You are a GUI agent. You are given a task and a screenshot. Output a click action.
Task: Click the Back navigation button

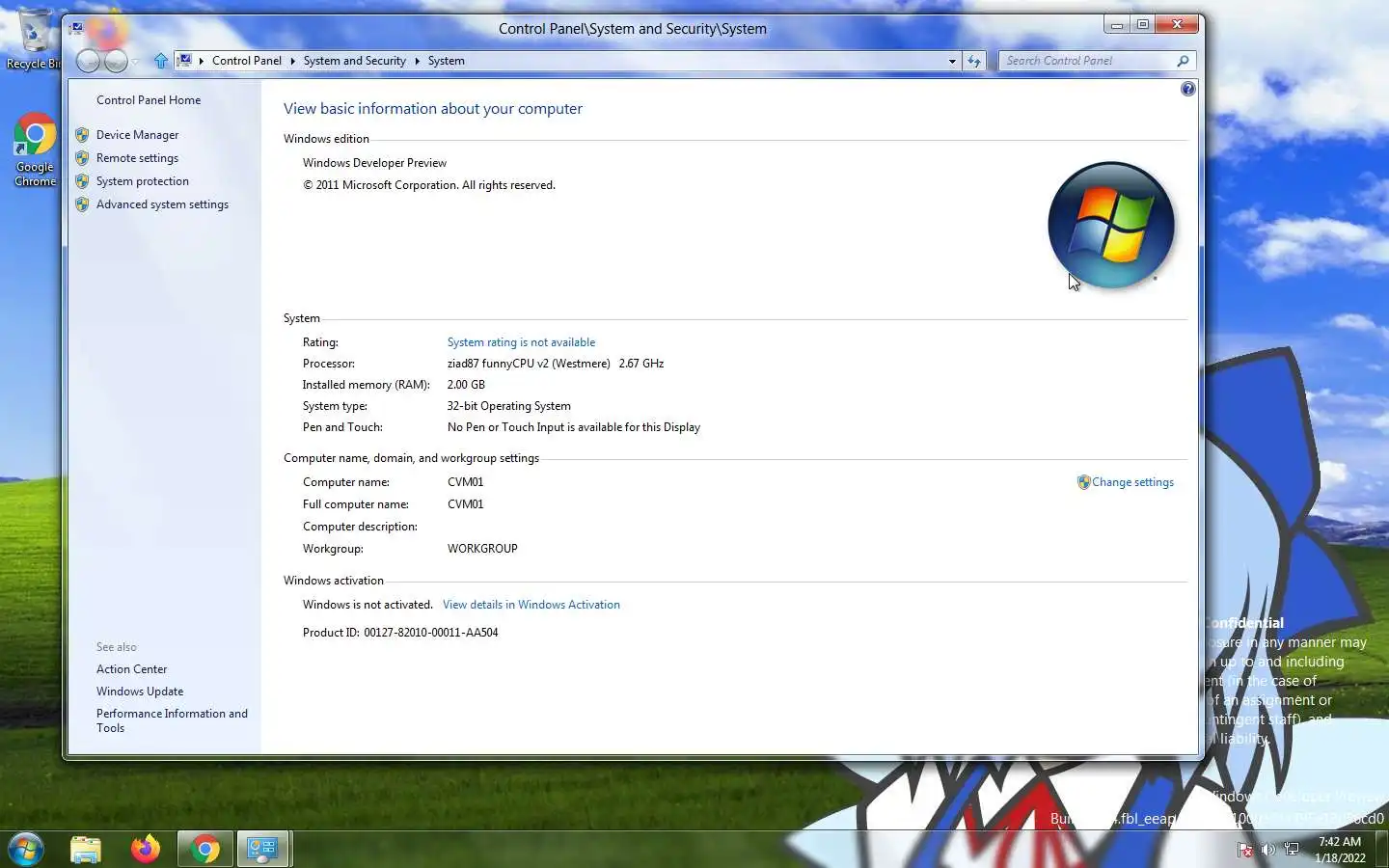click(x=88, y=61)
